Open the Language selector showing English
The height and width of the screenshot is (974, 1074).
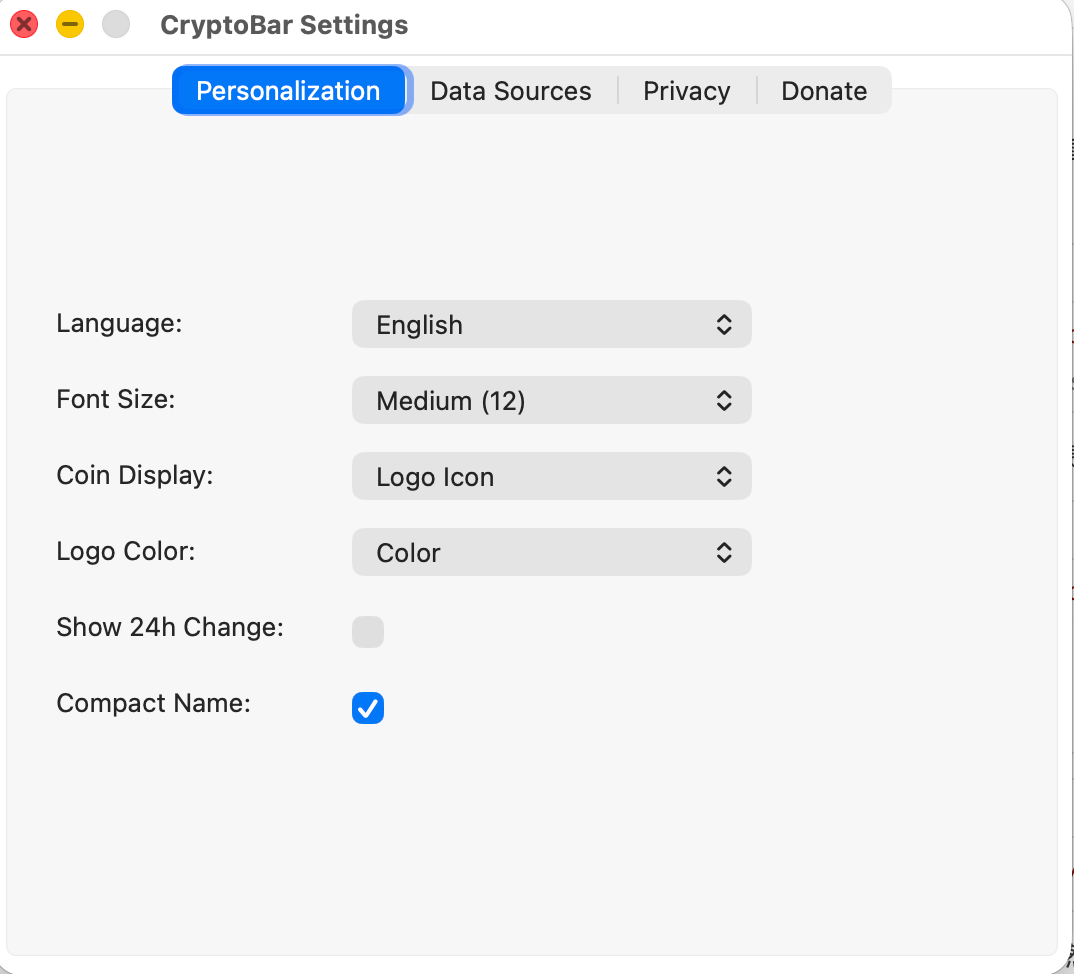[551, 324]
